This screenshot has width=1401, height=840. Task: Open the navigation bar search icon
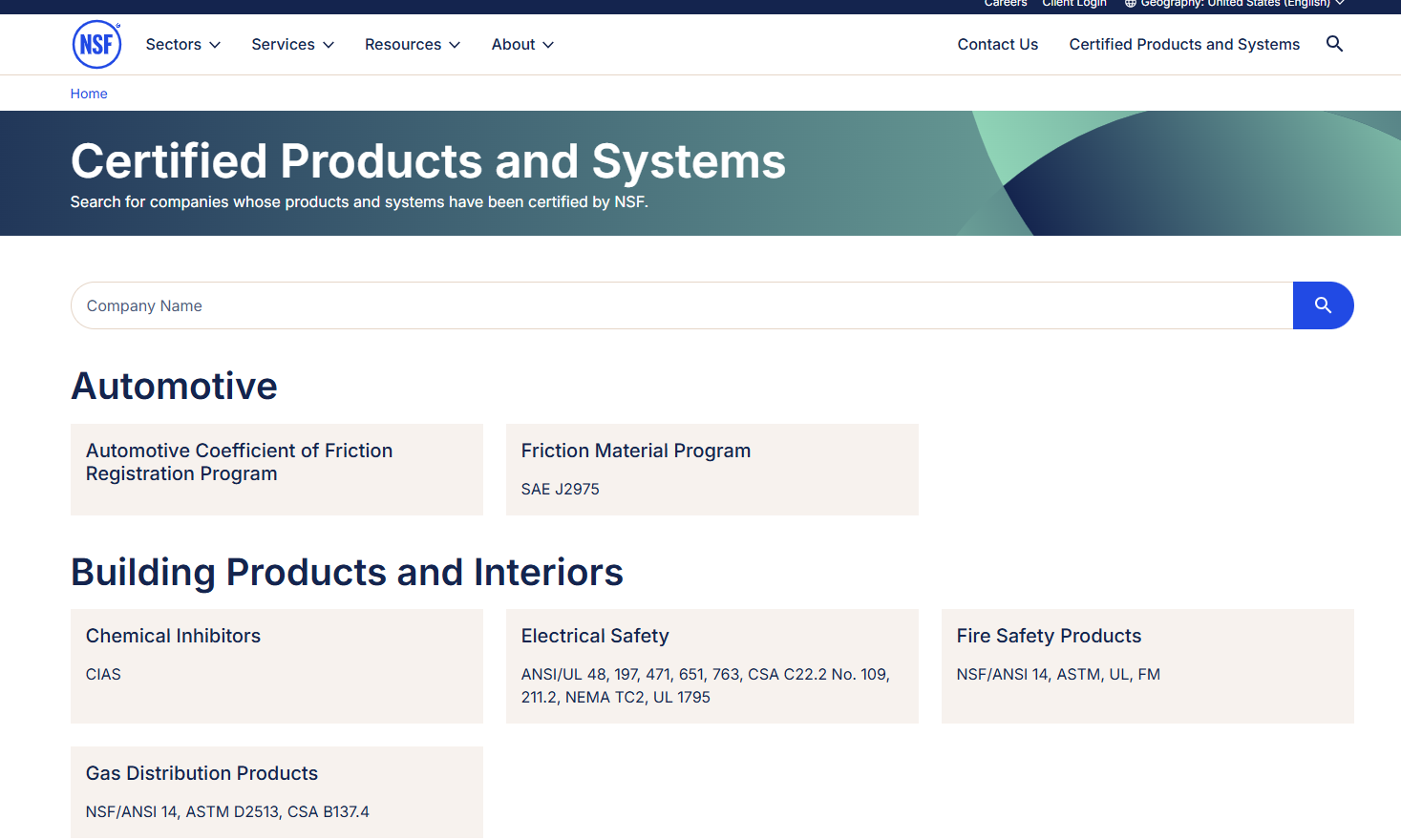1334,44
